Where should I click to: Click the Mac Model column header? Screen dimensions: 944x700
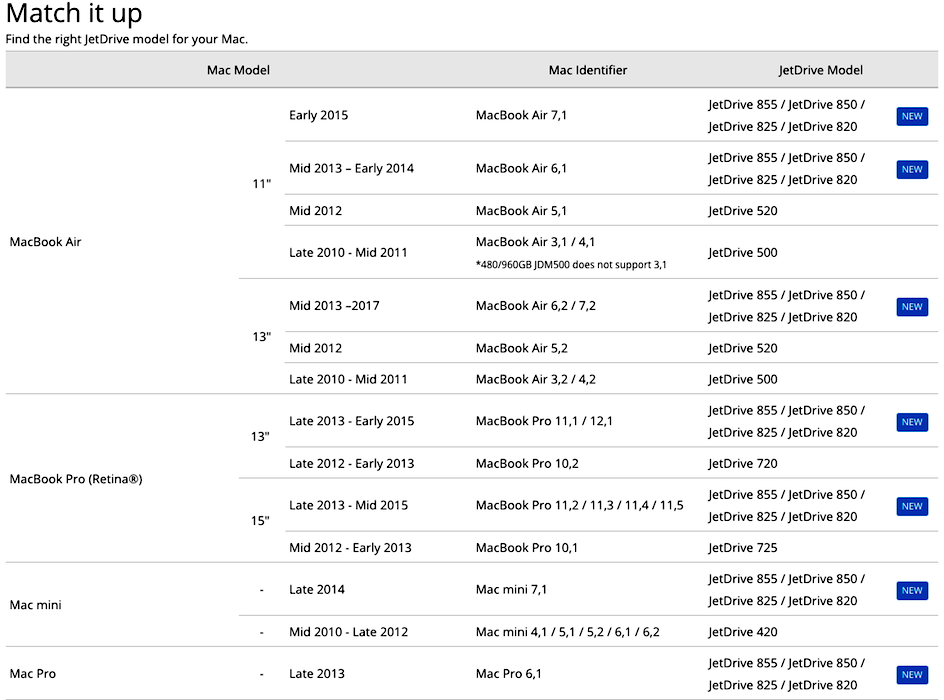(x=238, y=70)
